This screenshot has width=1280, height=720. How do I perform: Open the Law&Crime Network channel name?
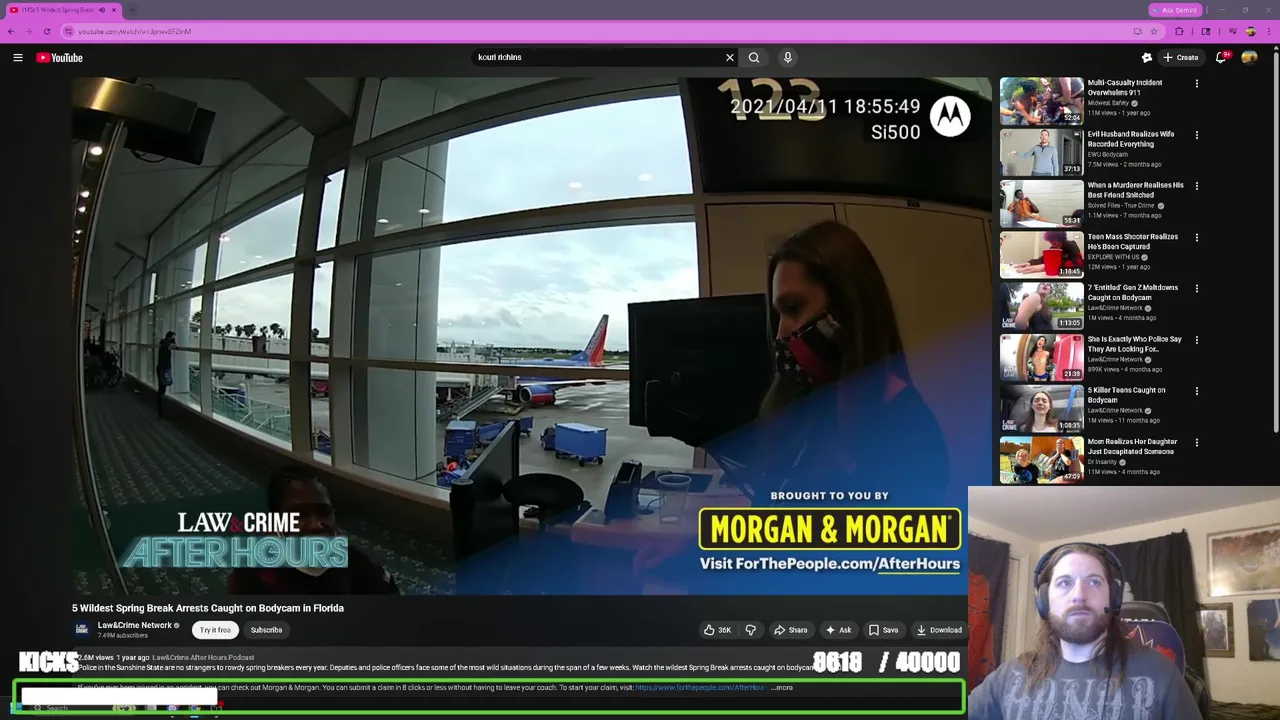click(x=135, y=625)
